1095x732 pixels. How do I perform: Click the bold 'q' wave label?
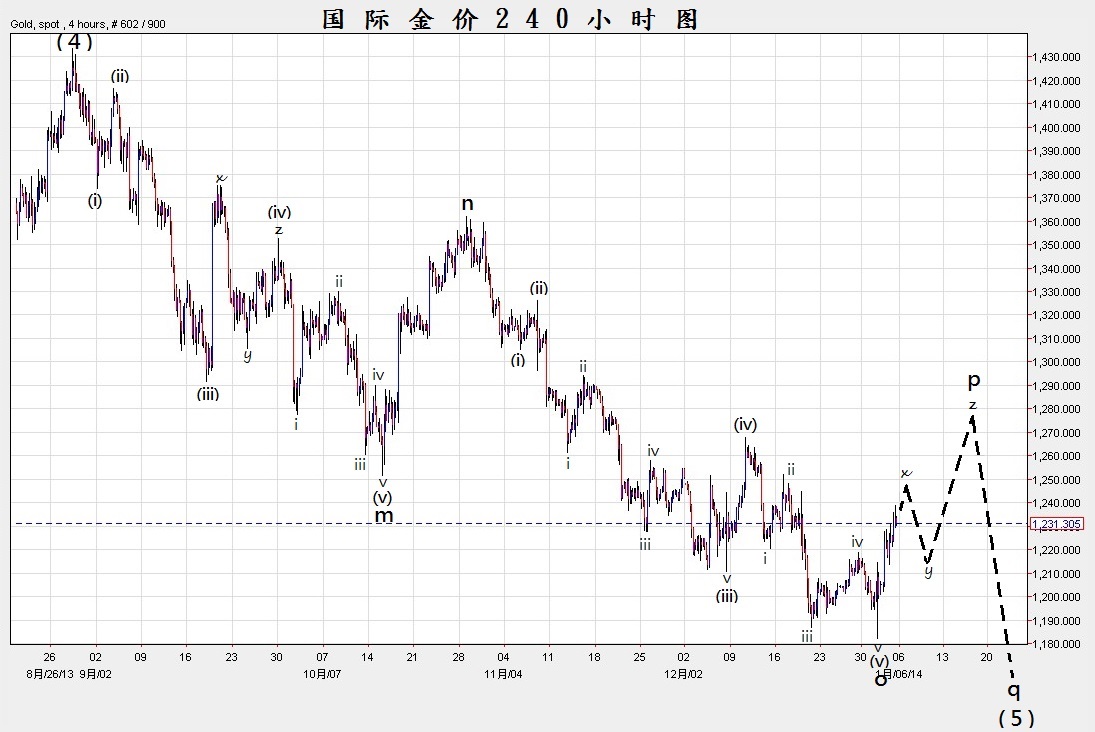tap(1013, 691)
